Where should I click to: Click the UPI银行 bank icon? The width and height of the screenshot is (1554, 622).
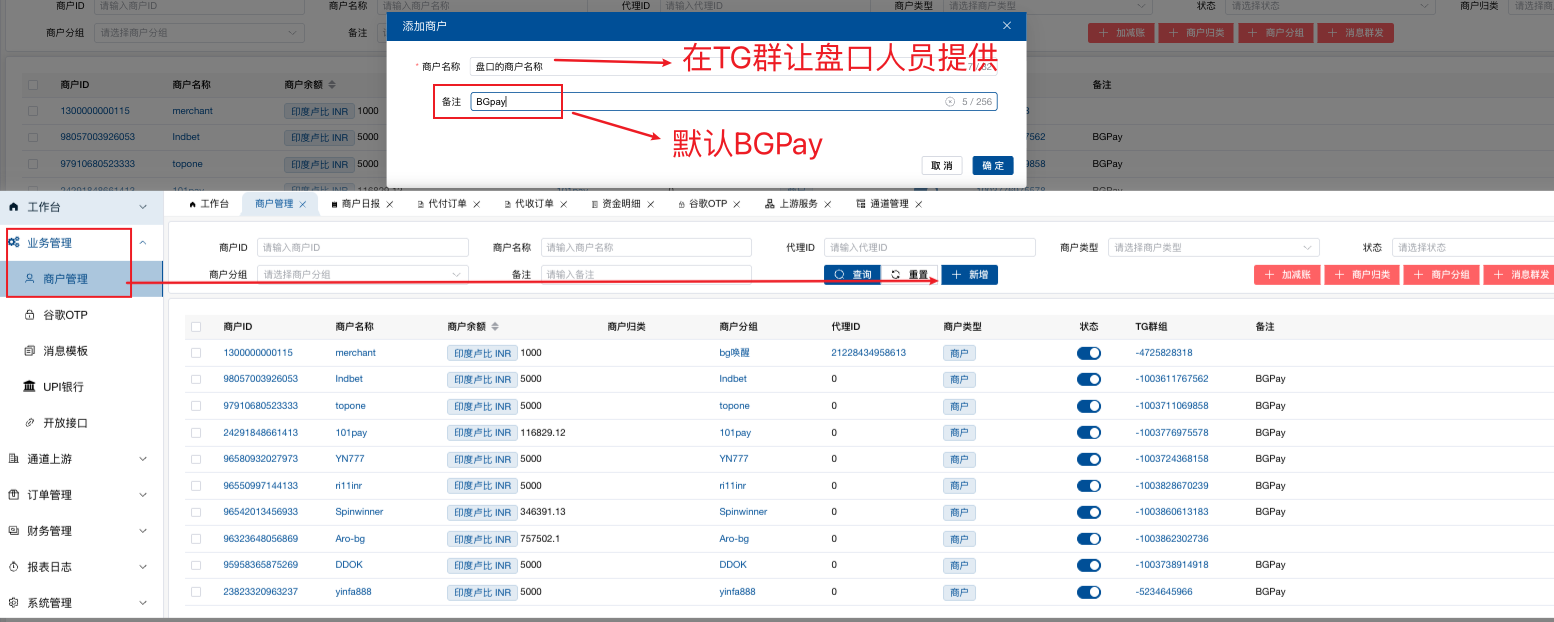[29, 387]
